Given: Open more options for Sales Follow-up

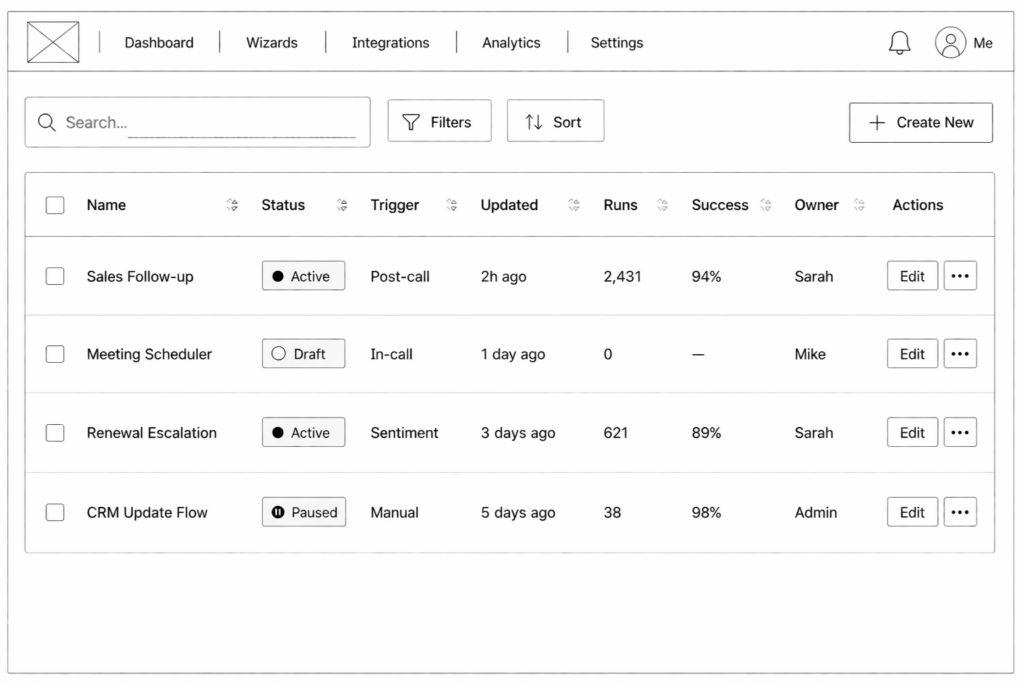Looking at the screenshot, I should (960, 276).
